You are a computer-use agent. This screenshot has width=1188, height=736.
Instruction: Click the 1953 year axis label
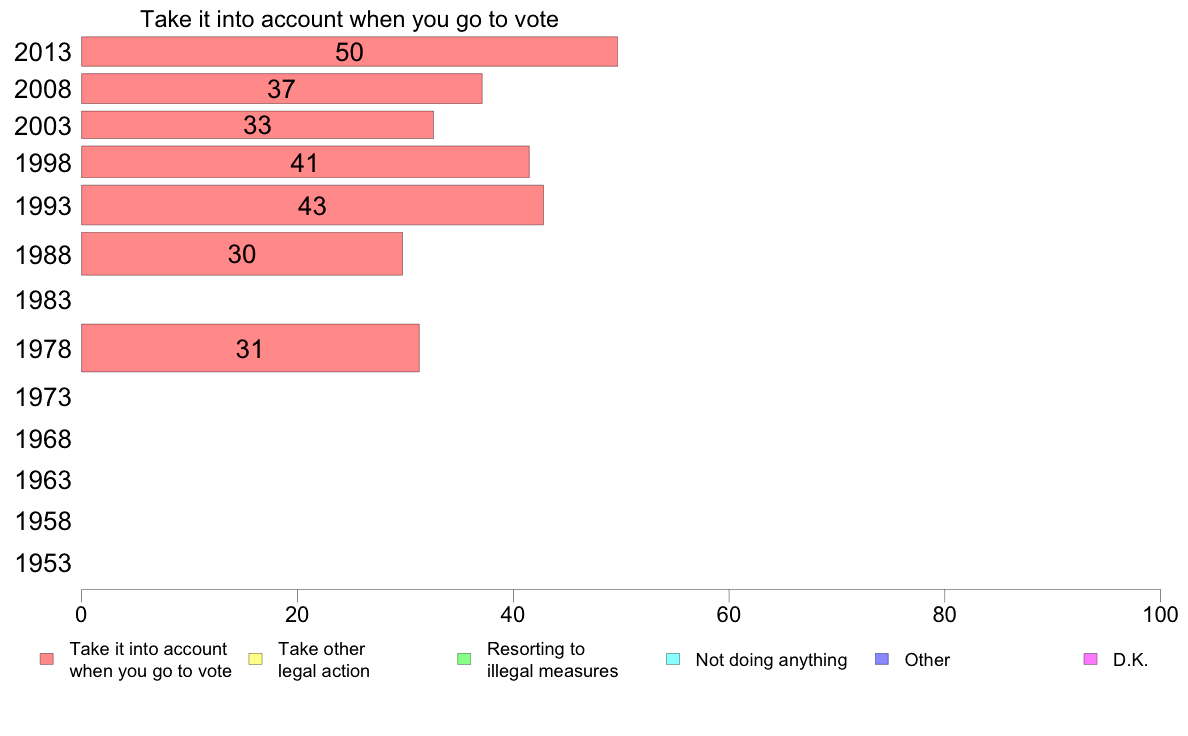pyautogui.click(x=43, y=564)
